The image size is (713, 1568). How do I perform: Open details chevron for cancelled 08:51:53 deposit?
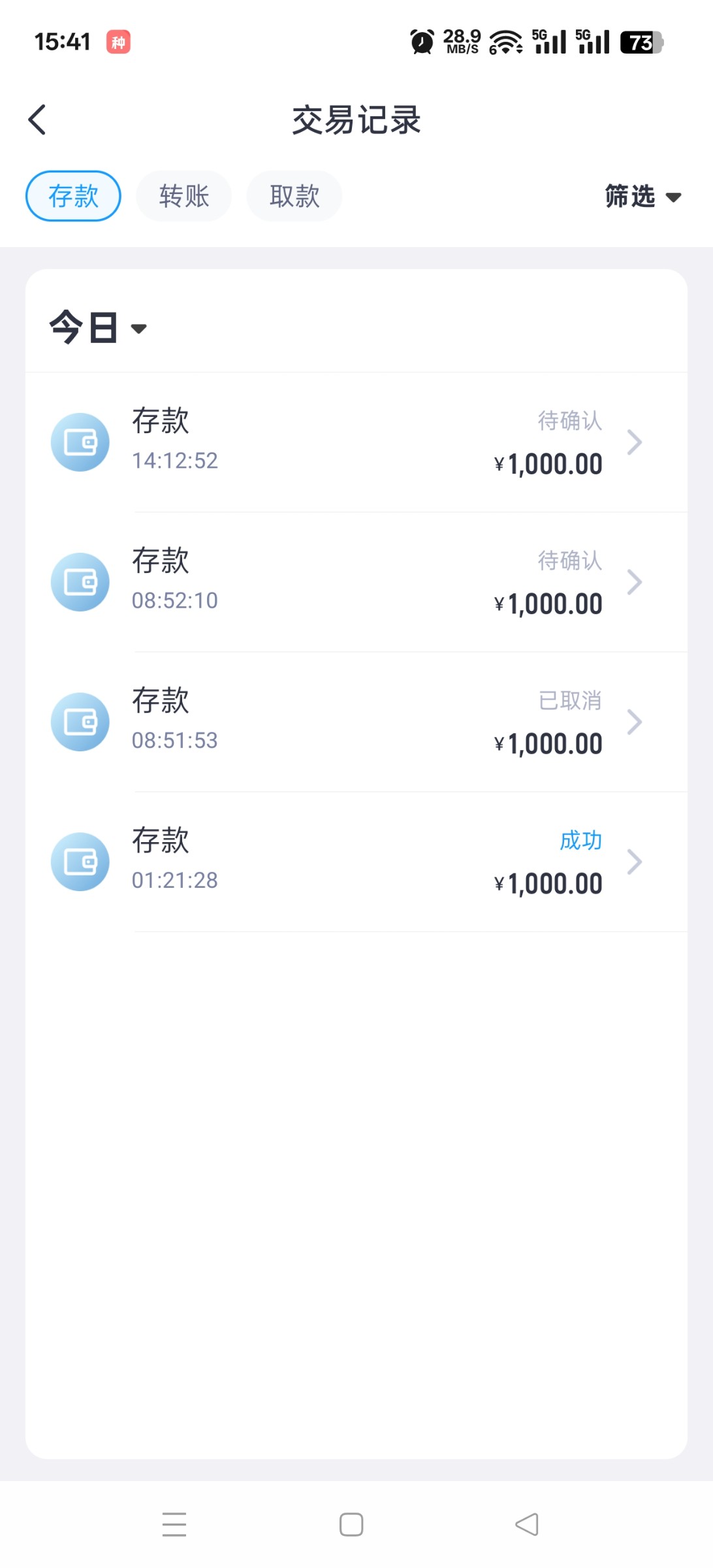coord(634,722)
